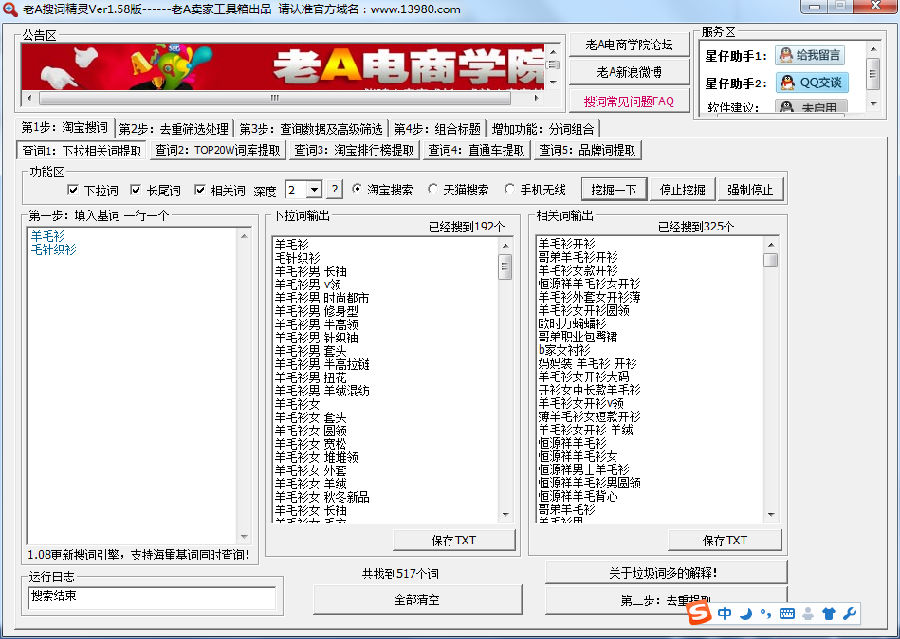Select the 手机无线 radio button
Screen dimensions: 900x639
509,189
